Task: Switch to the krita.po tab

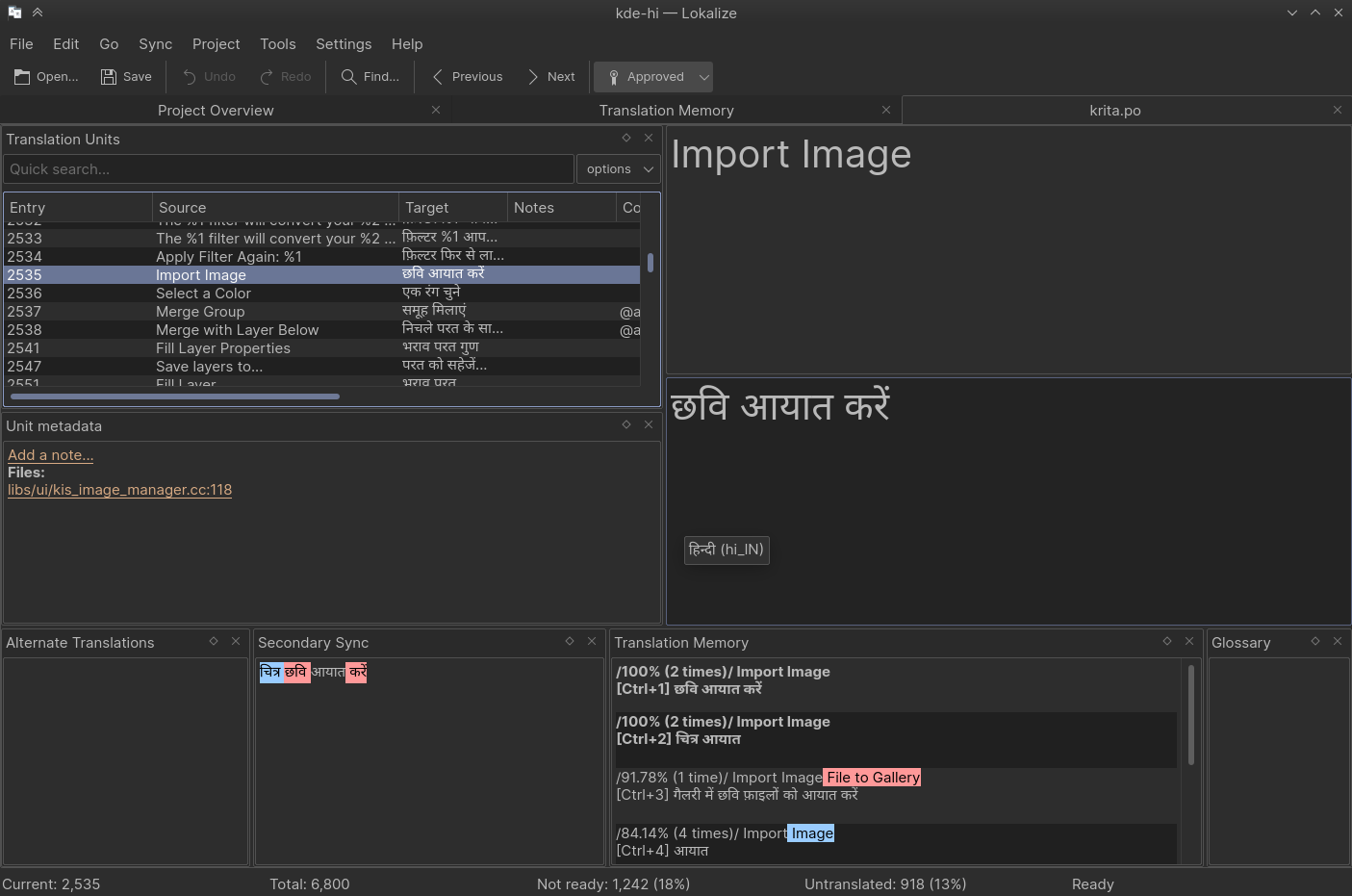Action: pos(1114,110)
